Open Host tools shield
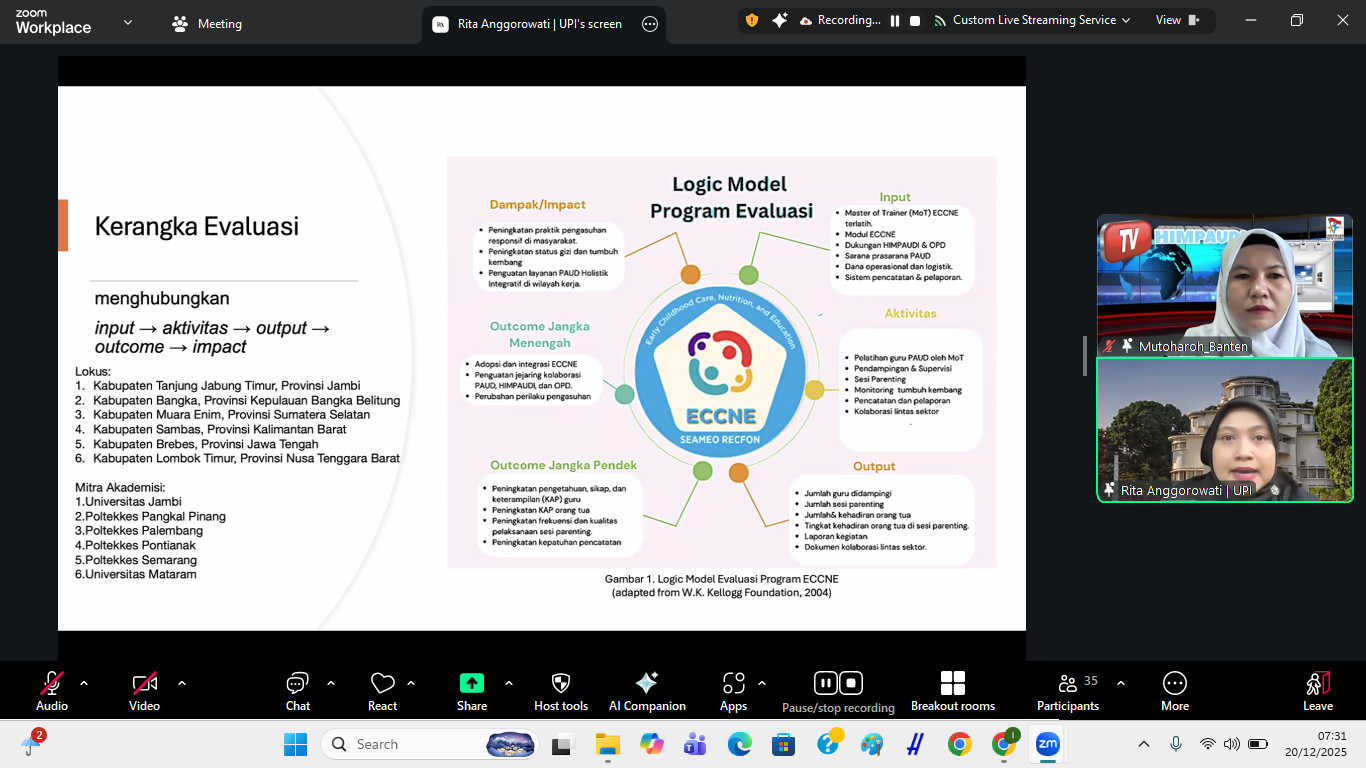This screenshot has height=768, width=1366. pos(561,691)
